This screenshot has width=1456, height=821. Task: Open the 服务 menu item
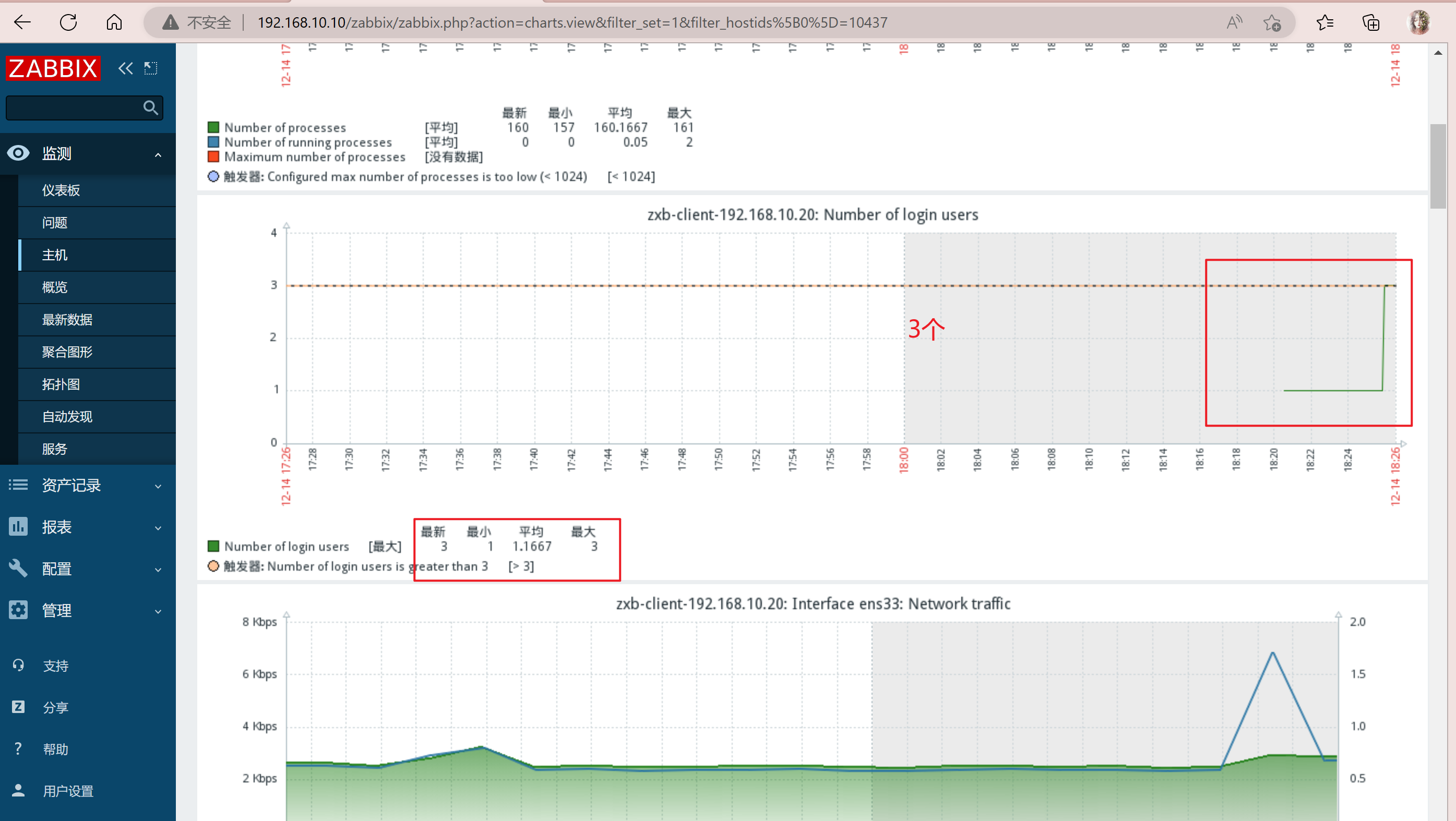click(97, 449)
